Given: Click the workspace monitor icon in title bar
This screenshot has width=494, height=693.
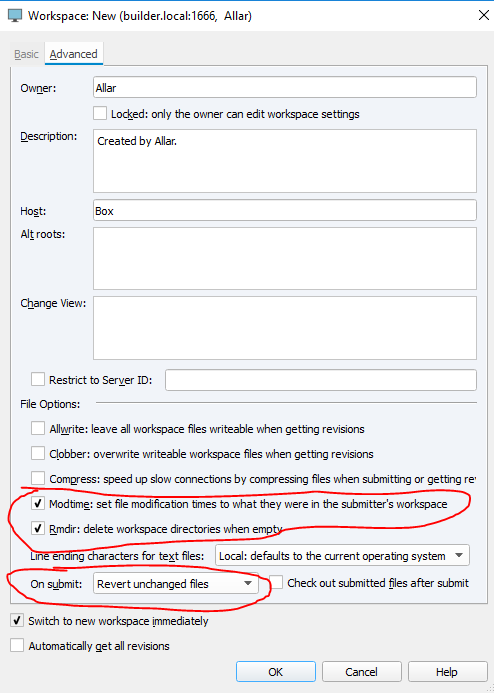Looking at the screenshot, I should click(15, 16).
